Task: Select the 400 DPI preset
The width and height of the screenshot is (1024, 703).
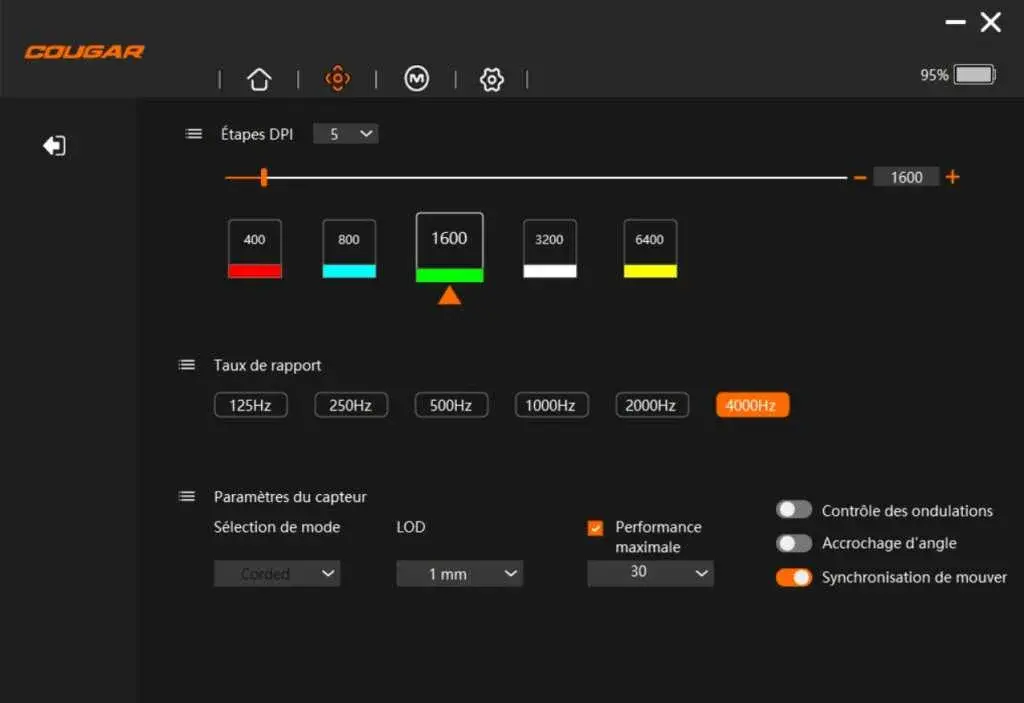Action: coord(254,248)
